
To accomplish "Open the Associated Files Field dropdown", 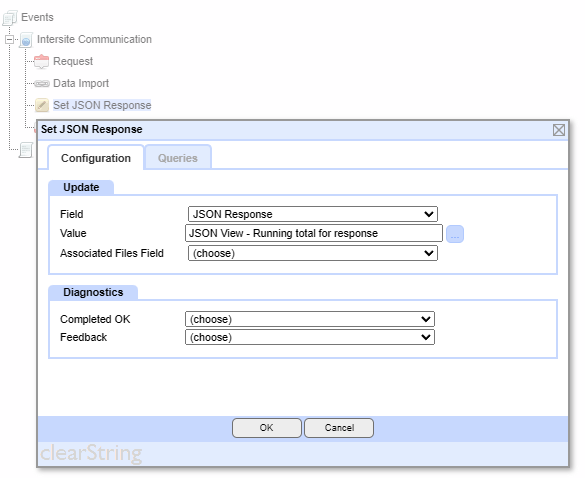I will [313, 253].
